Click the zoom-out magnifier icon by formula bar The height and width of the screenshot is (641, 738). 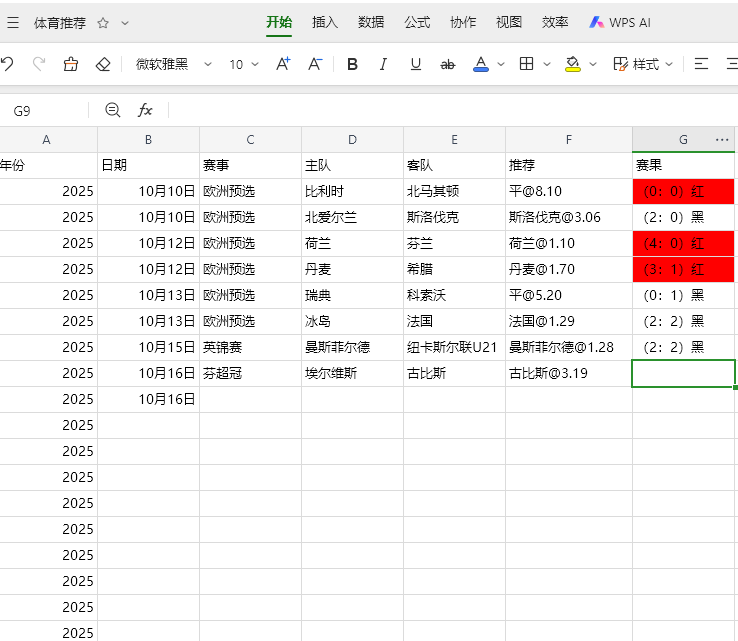[112, 111]
